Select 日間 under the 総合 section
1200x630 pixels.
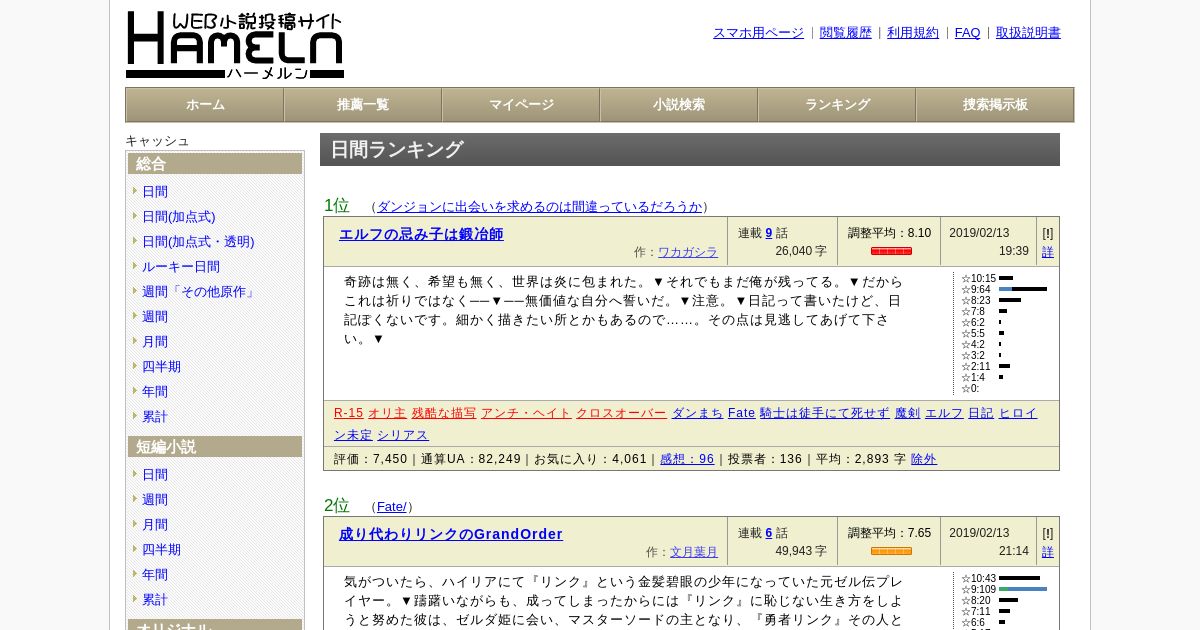[x=155, y=192]
